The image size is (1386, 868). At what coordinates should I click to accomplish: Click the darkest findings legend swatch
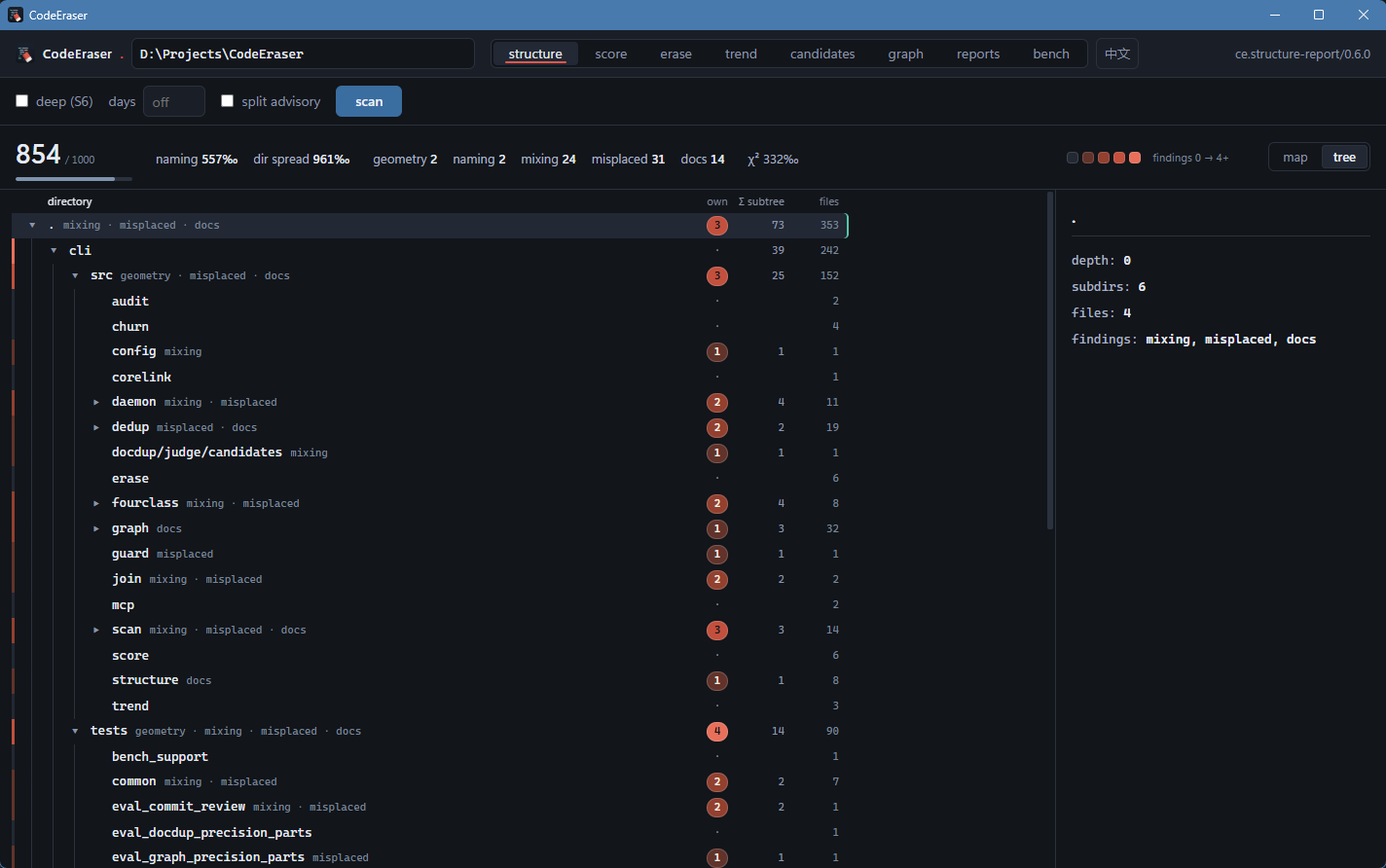coord(1073,158)
